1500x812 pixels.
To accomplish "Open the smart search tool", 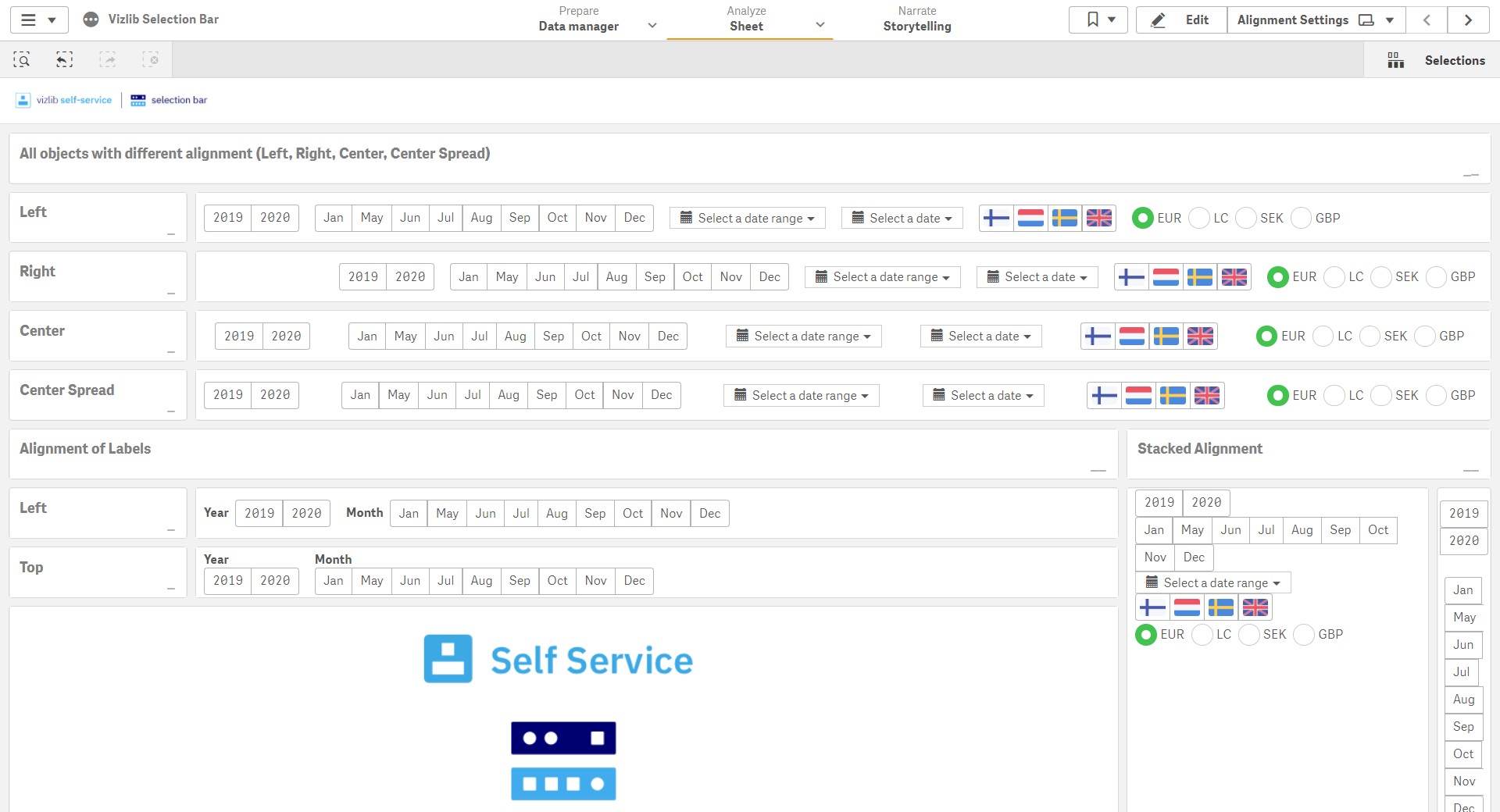I will pyautogui.click(x=22, y=59).
